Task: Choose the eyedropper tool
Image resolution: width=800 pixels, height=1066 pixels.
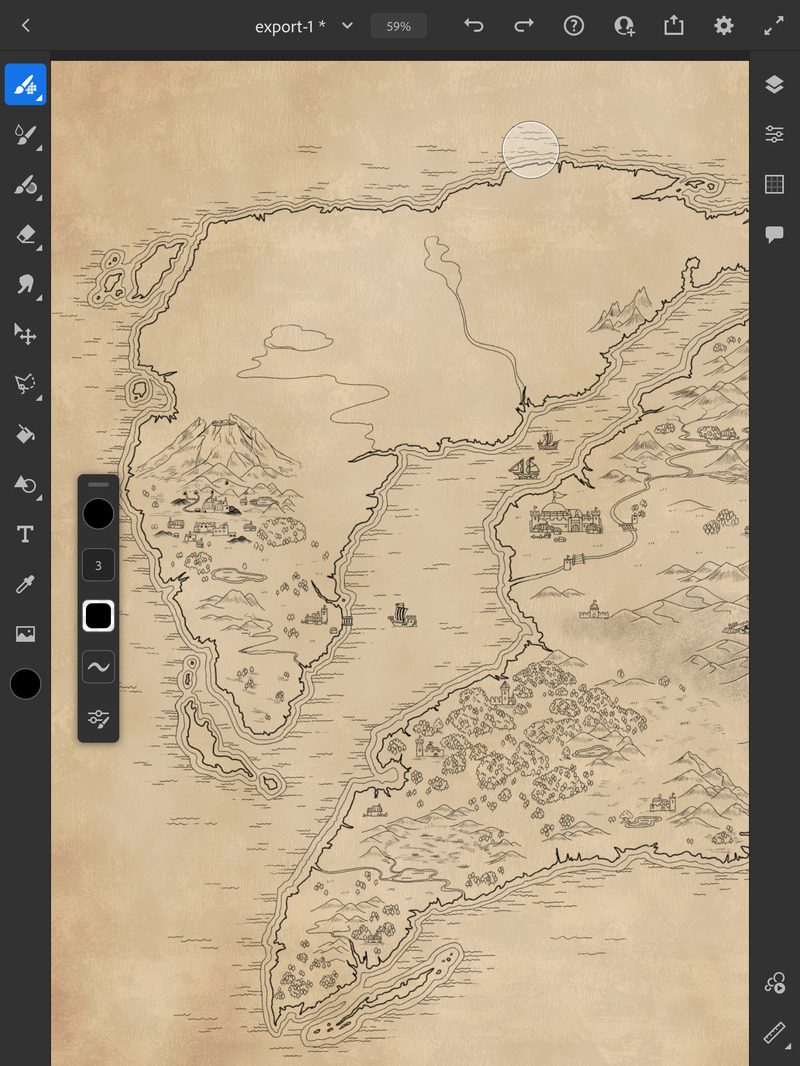Action: pos(25,584)
